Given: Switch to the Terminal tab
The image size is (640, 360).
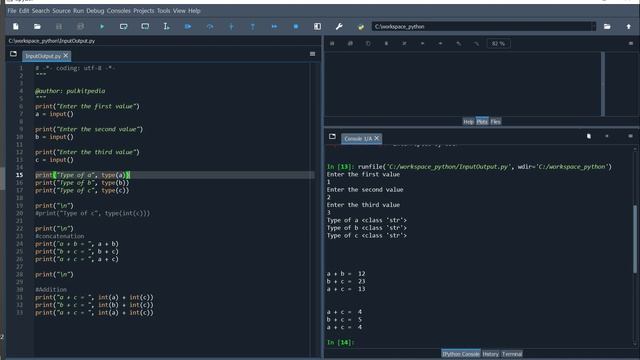Looking at the screenshot, I should click(512, 354).
